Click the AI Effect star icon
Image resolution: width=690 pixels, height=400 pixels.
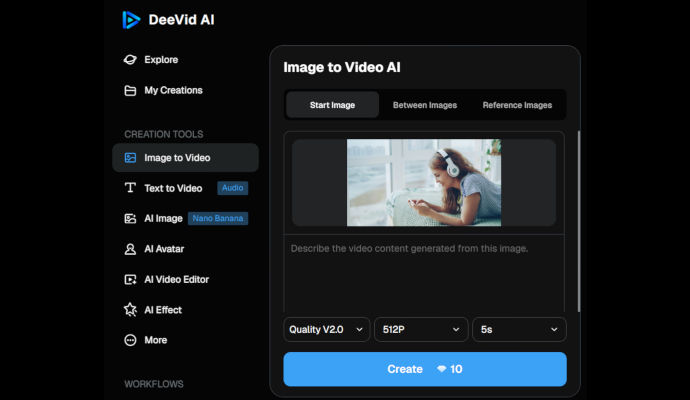130,310
